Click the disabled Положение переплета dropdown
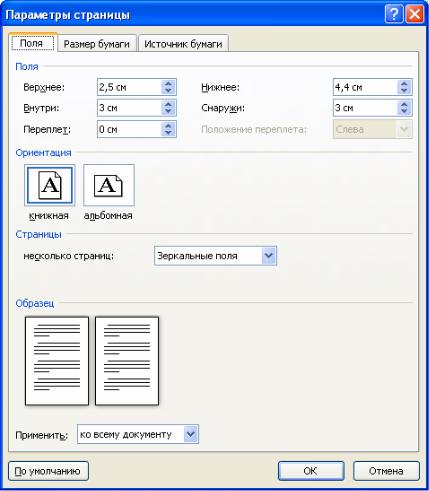The height and width of the screenshot is (491, 429). (x=372, y=129)
